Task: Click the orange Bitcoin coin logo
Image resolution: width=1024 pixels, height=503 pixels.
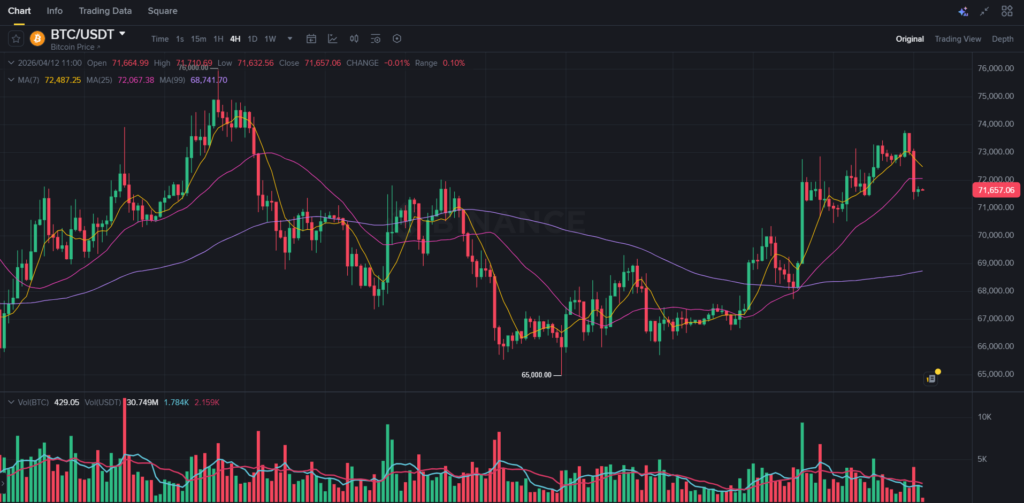Action: 38,39
